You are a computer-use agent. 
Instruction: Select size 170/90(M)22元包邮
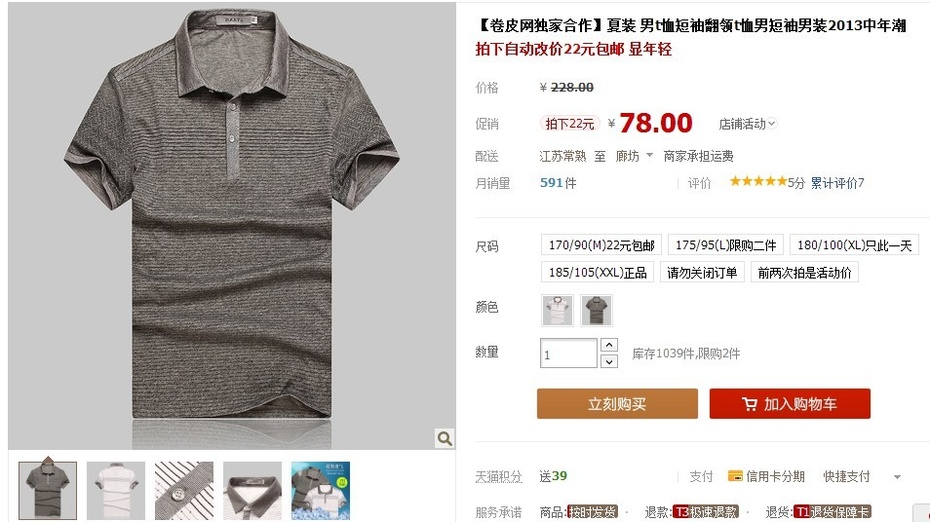click(x=601, y=245)
